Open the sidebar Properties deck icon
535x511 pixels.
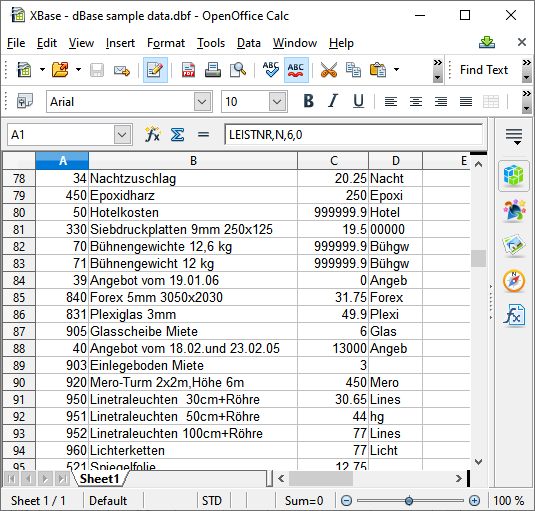click(x=514, y=176)
